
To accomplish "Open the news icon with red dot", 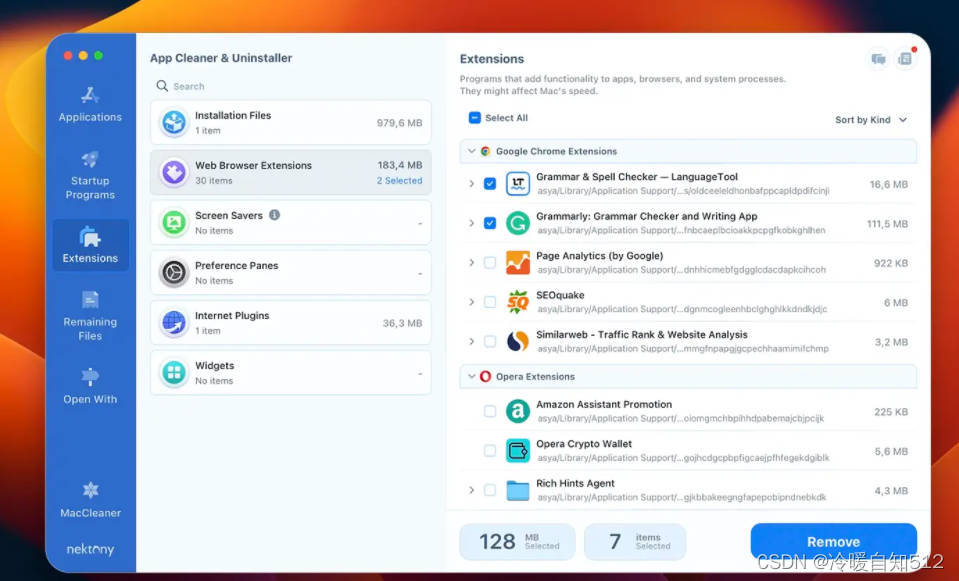I will tap(905, 59).
